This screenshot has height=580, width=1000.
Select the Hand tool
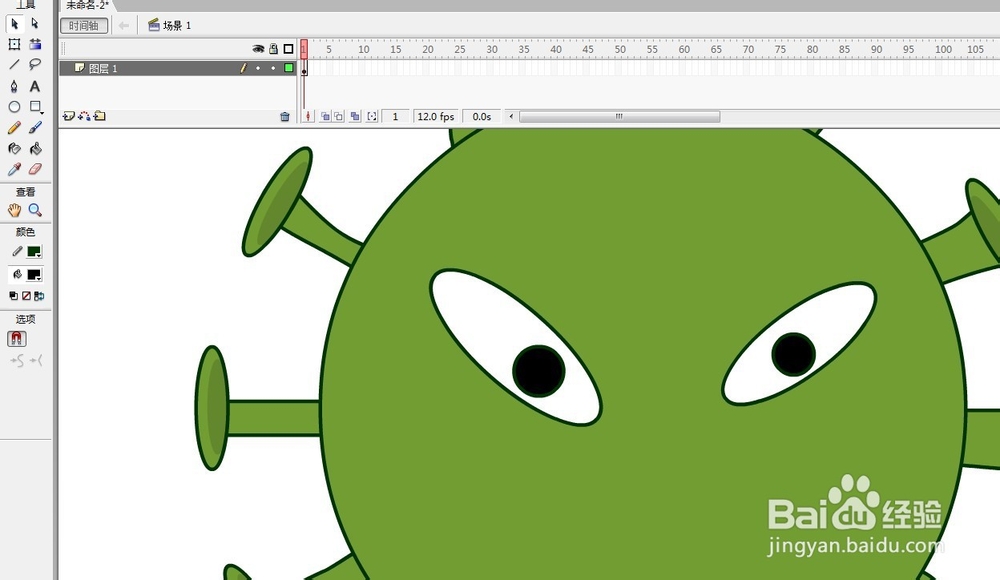point(15,210)
